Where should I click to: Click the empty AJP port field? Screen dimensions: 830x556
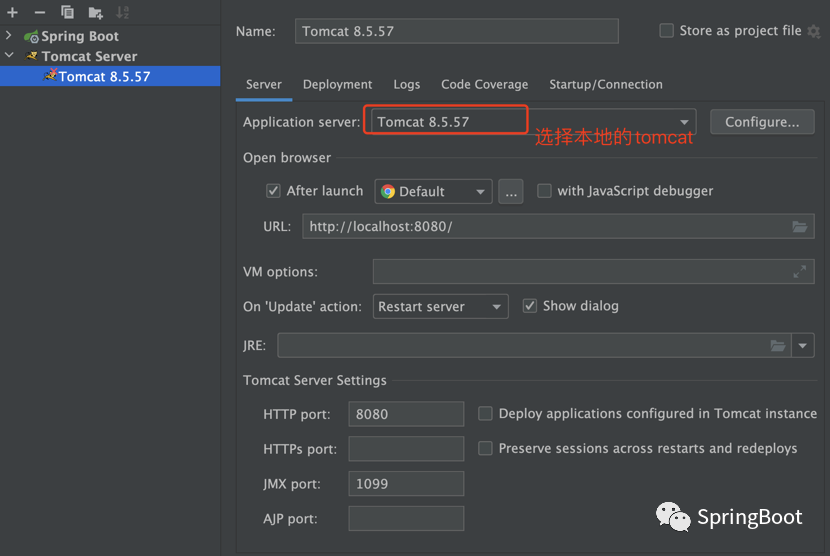406,519
